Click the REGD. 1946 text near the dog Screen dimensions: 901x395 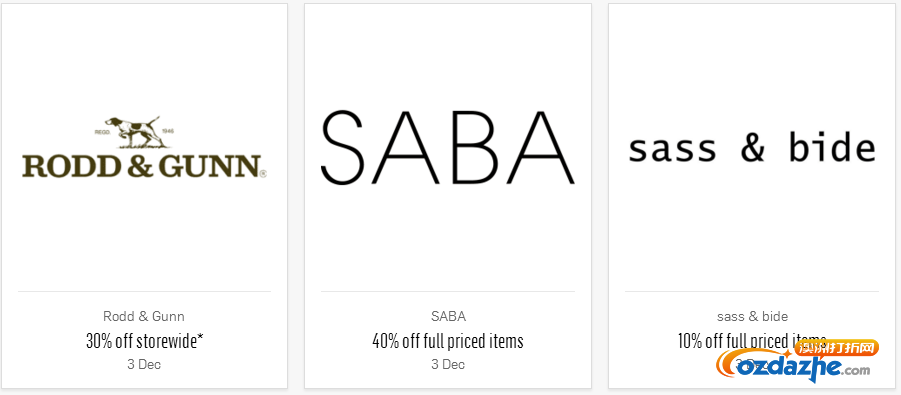coord(134,131)
